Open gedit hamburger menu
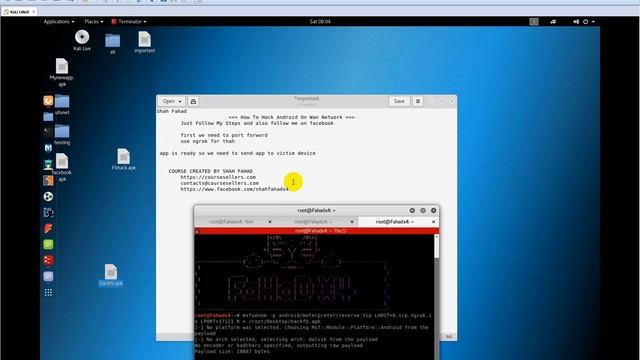This screenshot has height=360, width=640. (x=418, y=101)
